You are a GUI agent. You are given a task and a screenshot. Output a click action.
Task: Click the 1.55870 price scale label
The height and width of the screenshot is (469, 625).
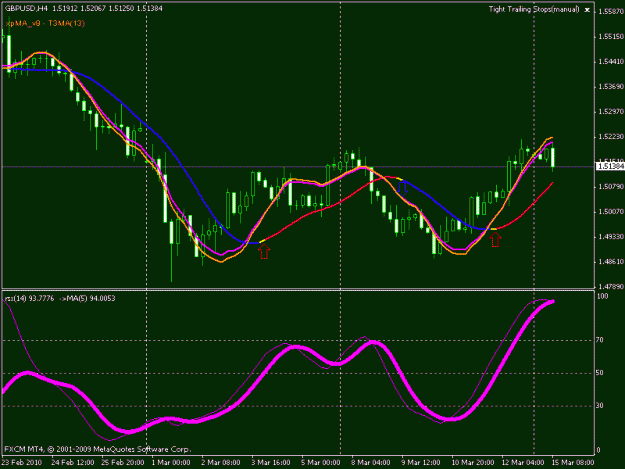[611, 12]
